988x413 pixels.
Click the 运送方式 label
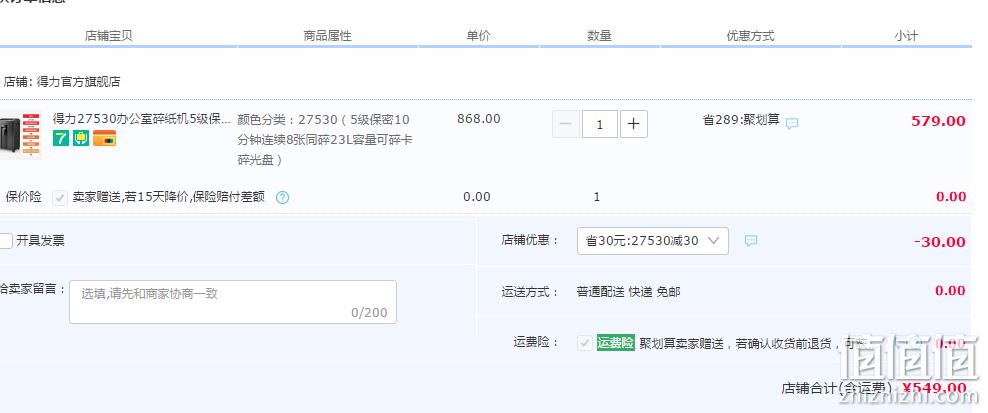click(530, 292)
